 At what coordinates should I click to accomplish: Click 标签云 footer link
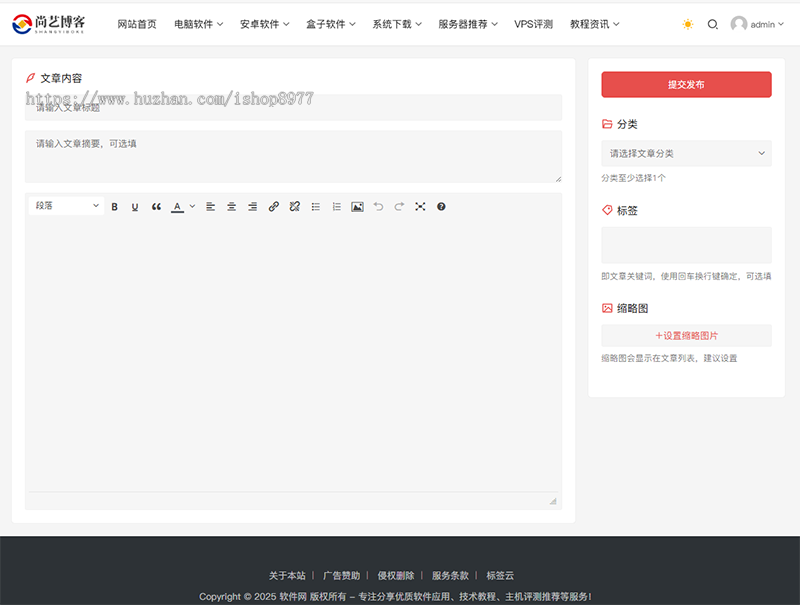click(x=500, y=575)
